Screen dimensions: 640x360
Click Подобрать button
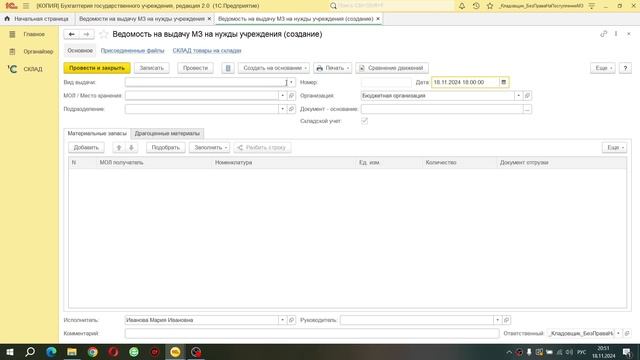(x=165, y=147)
